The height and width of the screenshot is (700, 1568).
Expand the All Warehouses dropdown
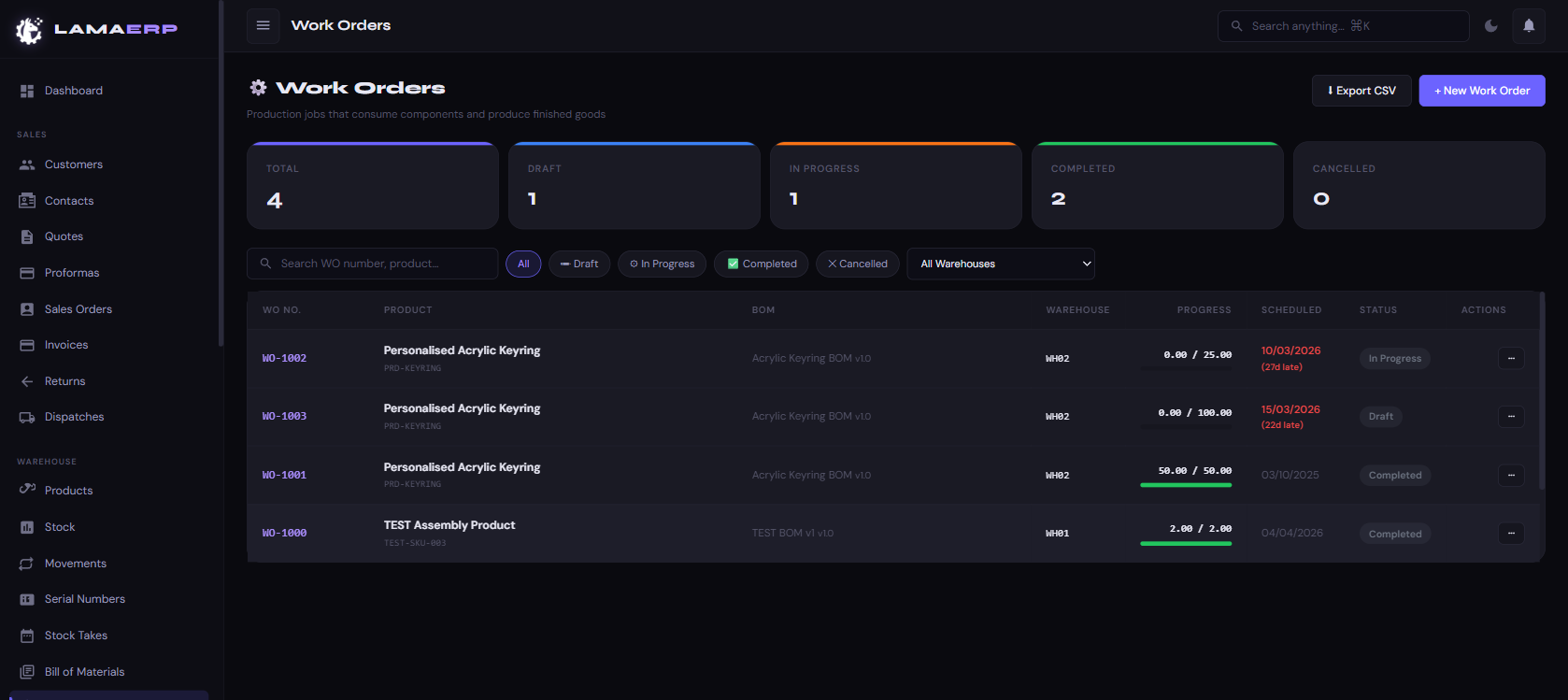click(1000, 264)
